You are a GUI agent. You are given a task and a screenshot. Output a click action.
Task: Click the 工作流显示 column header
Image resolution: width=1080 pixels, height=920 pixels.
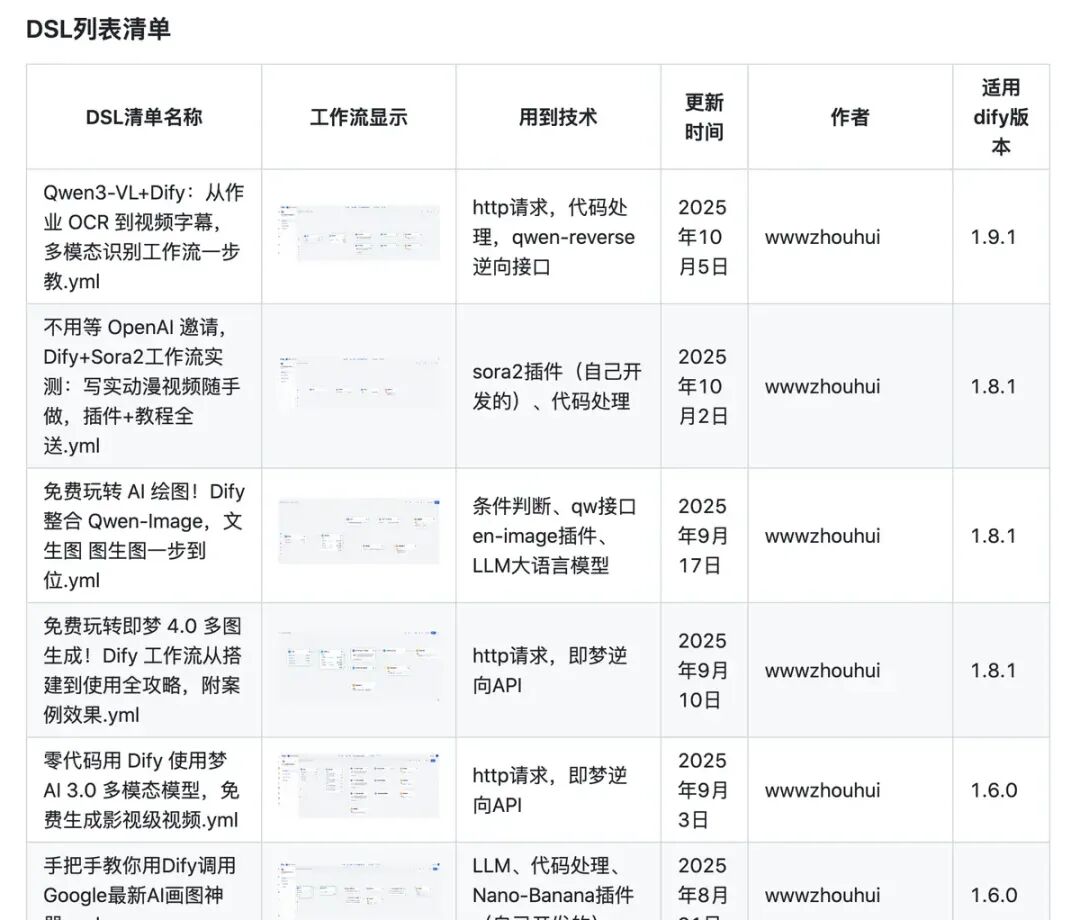(358, 116)
